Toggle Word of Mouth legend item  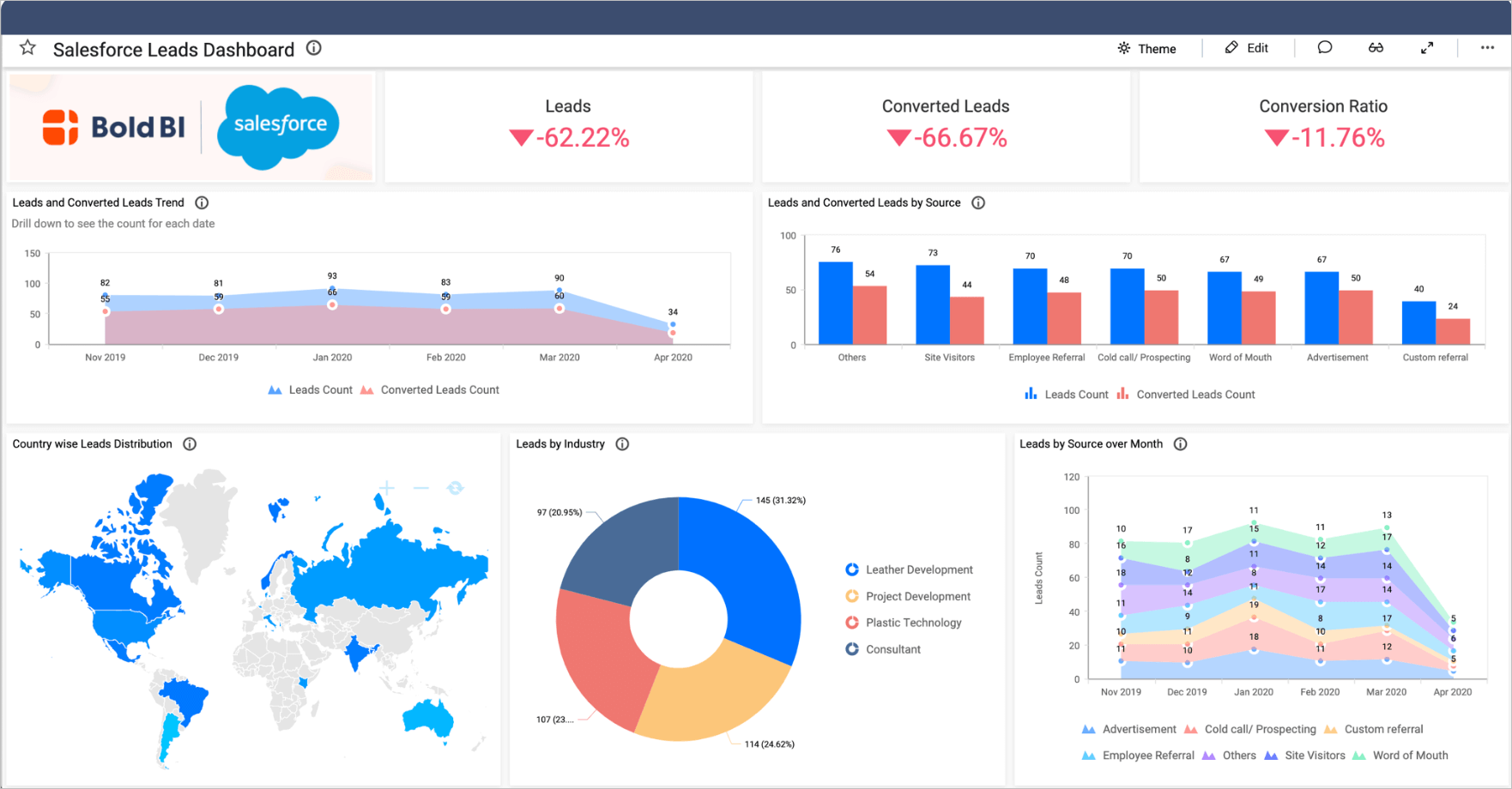coord(1400,756)
